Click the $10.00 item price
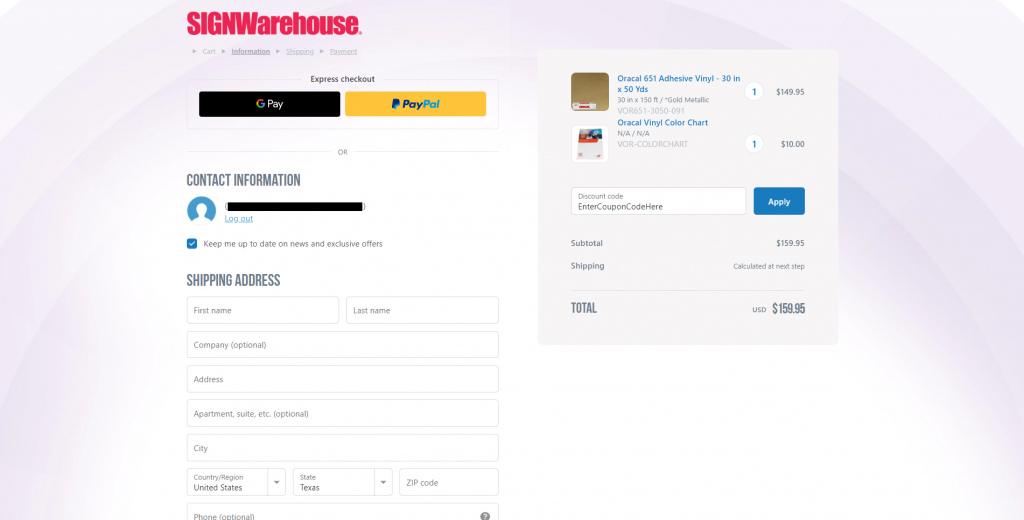Image resolution: width=1024 pixels, height=520 pixels. 793,144
